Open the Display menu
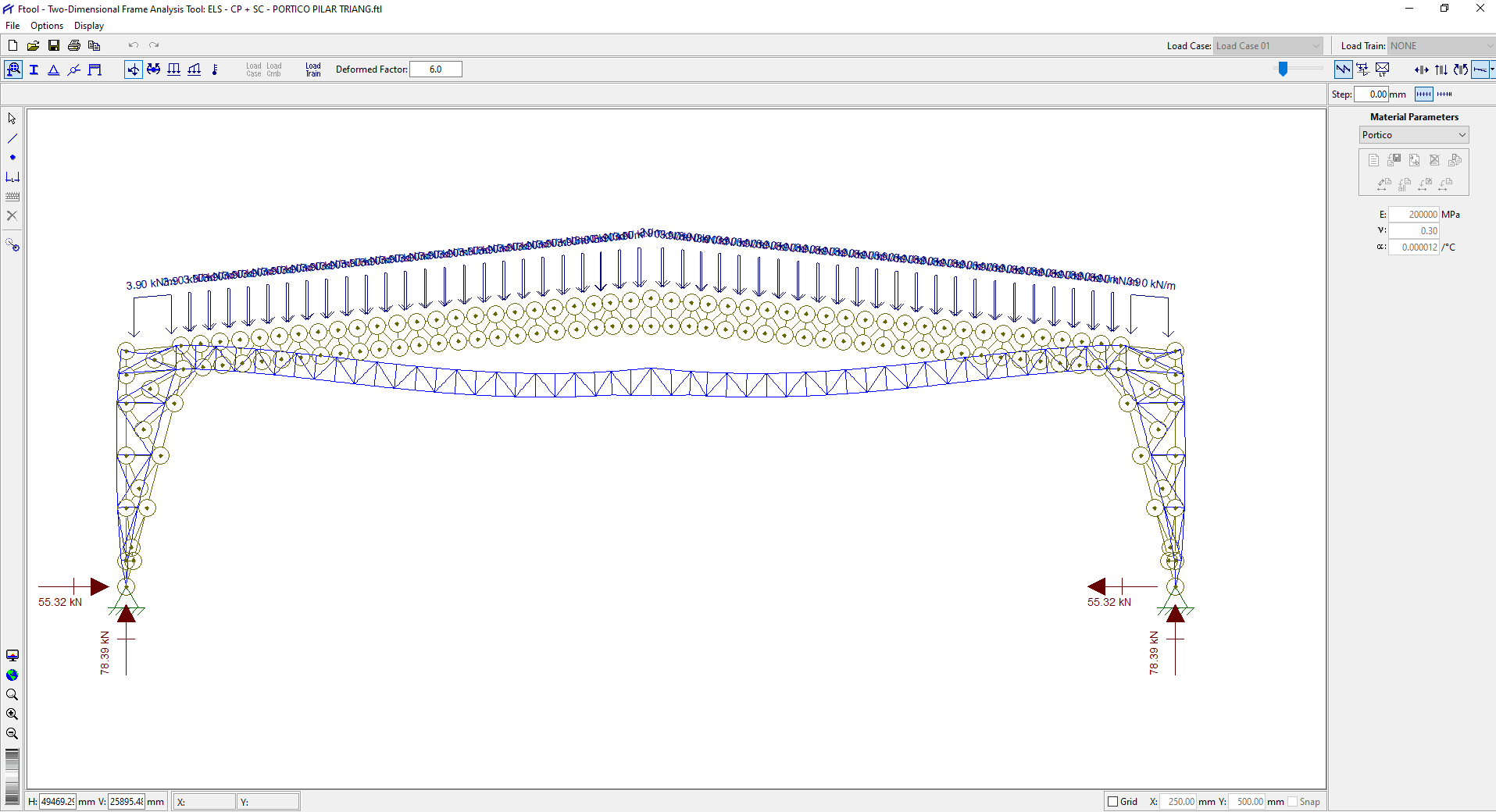Image resolution: width=1496 pixels, height=812 pixels. point(89,26)
